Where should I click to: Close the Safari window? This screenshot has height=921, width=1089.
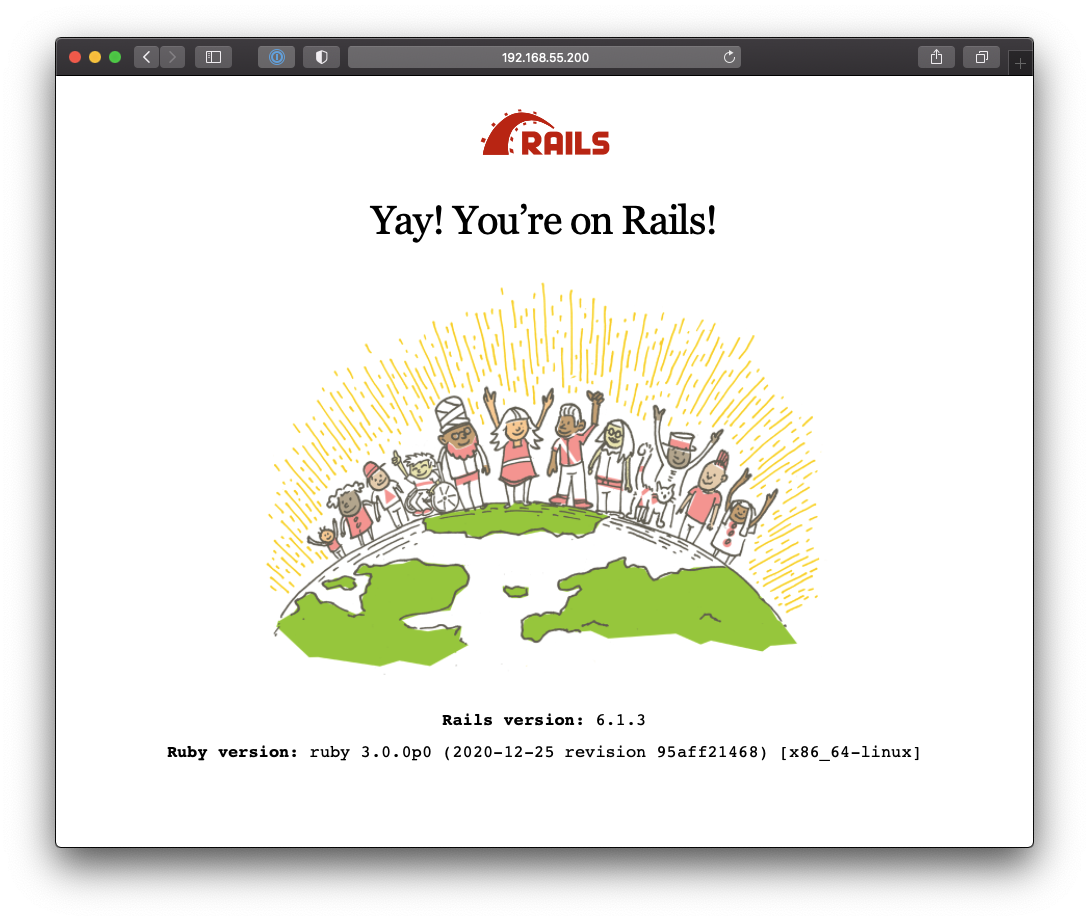coord(75,57)
